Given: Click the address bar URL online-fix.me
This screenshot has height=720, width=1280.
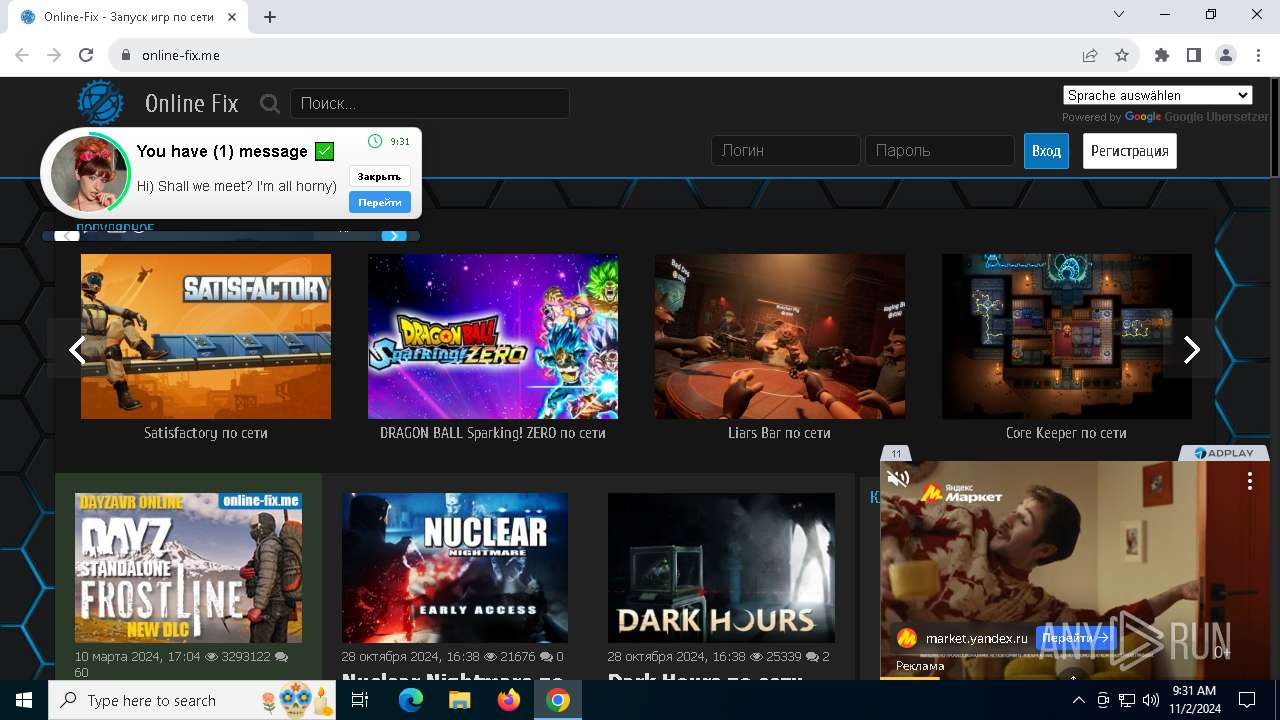Looking at the screenshot, I should coord(181,55).
